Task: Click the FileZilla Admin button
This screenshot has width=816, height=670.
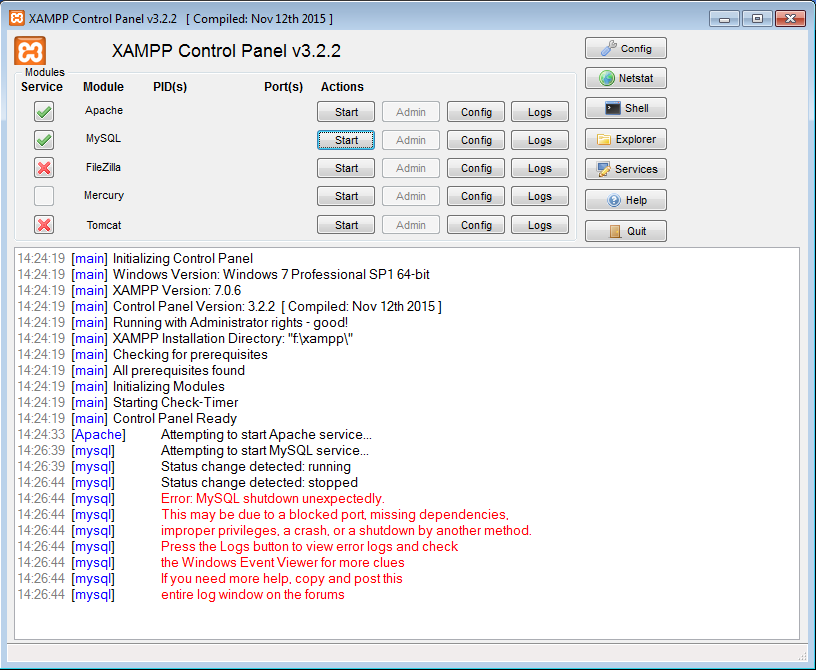Action: click(411, 168)
